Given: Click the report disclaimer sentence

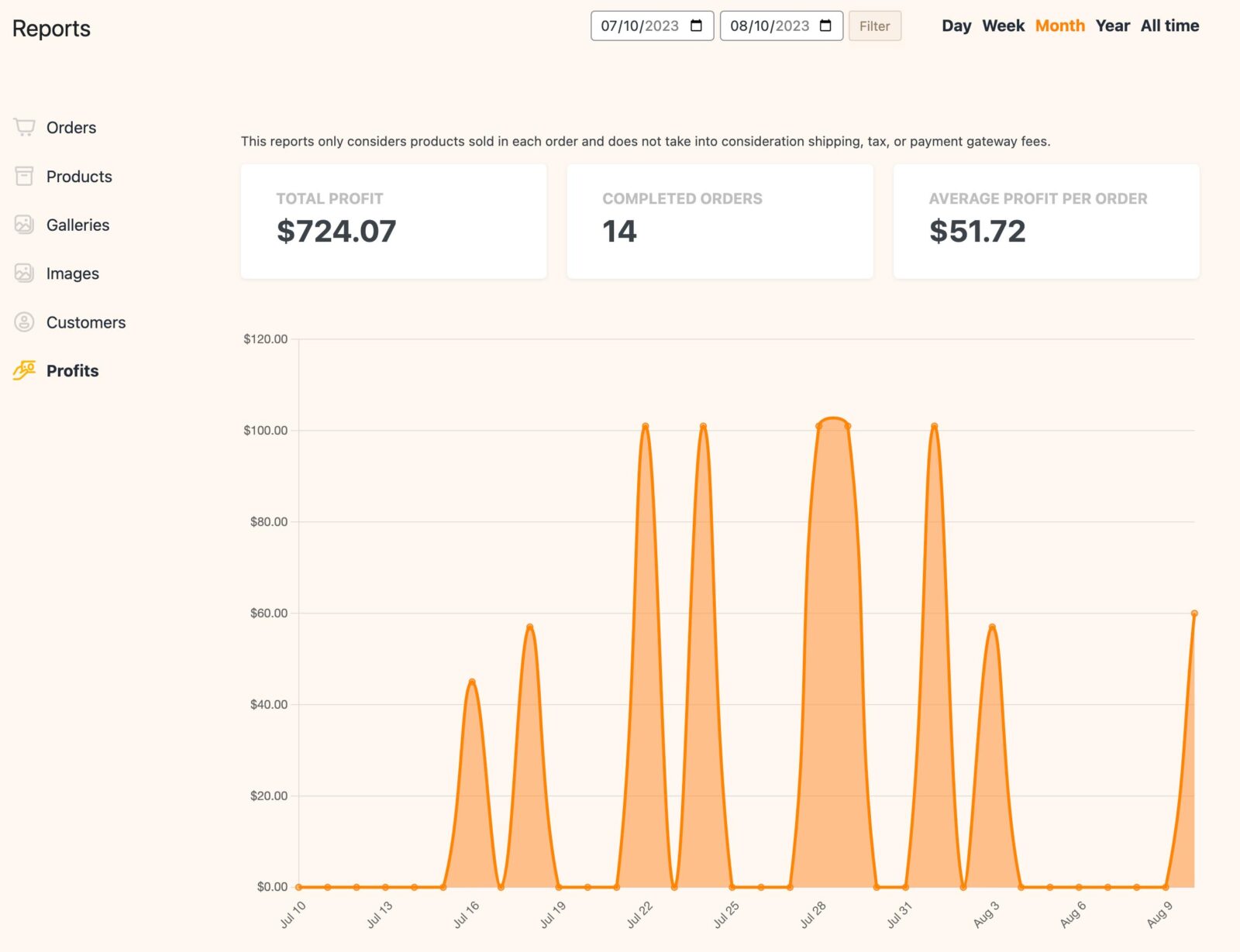Looking at the screenshot, I should point(646,141).
